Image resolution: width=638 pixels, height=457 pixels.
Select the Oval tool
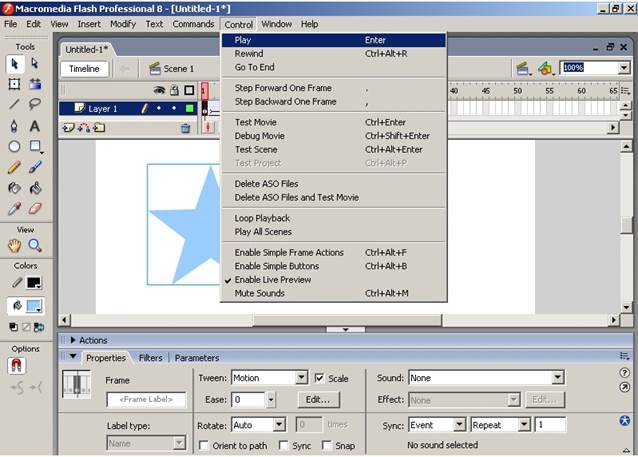coord(15,147)
